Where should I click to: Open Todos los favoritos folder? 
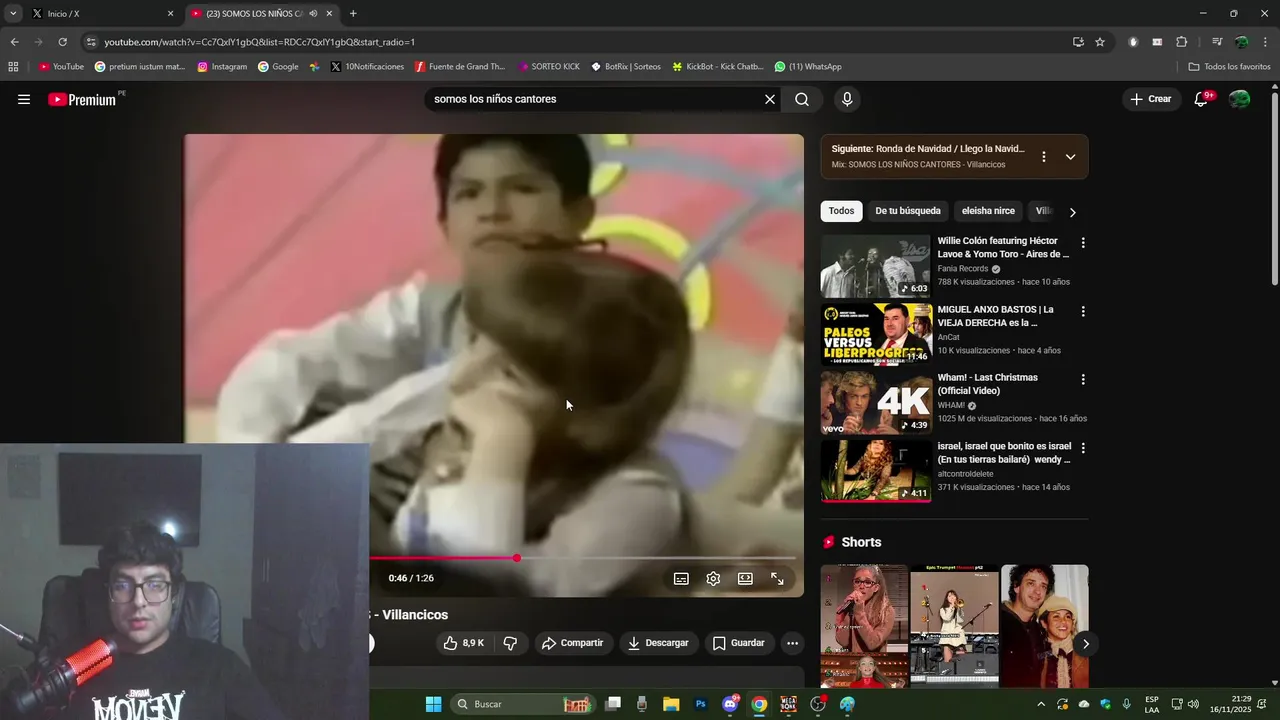[1229, 67]
